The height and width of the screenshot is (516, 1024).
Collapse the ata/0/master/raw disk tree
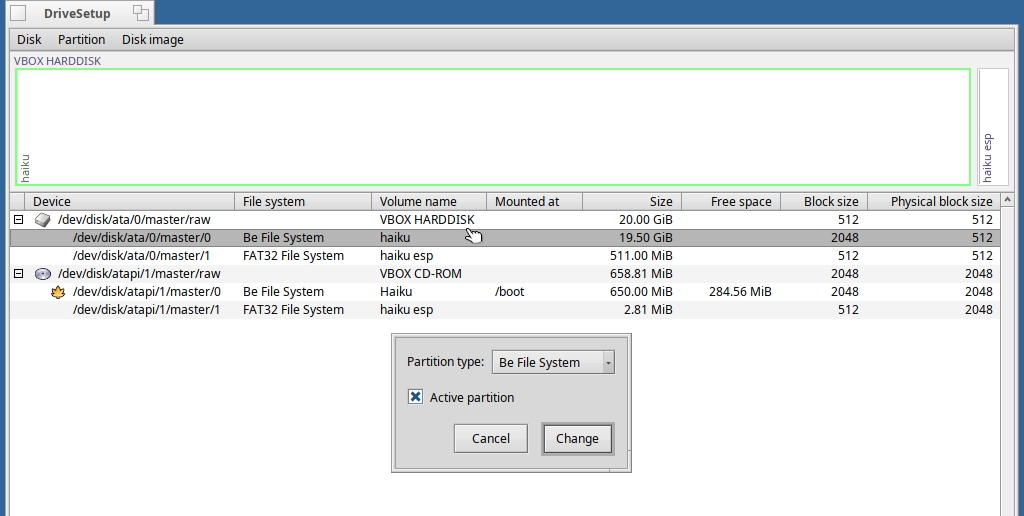[x=18, y=220]
